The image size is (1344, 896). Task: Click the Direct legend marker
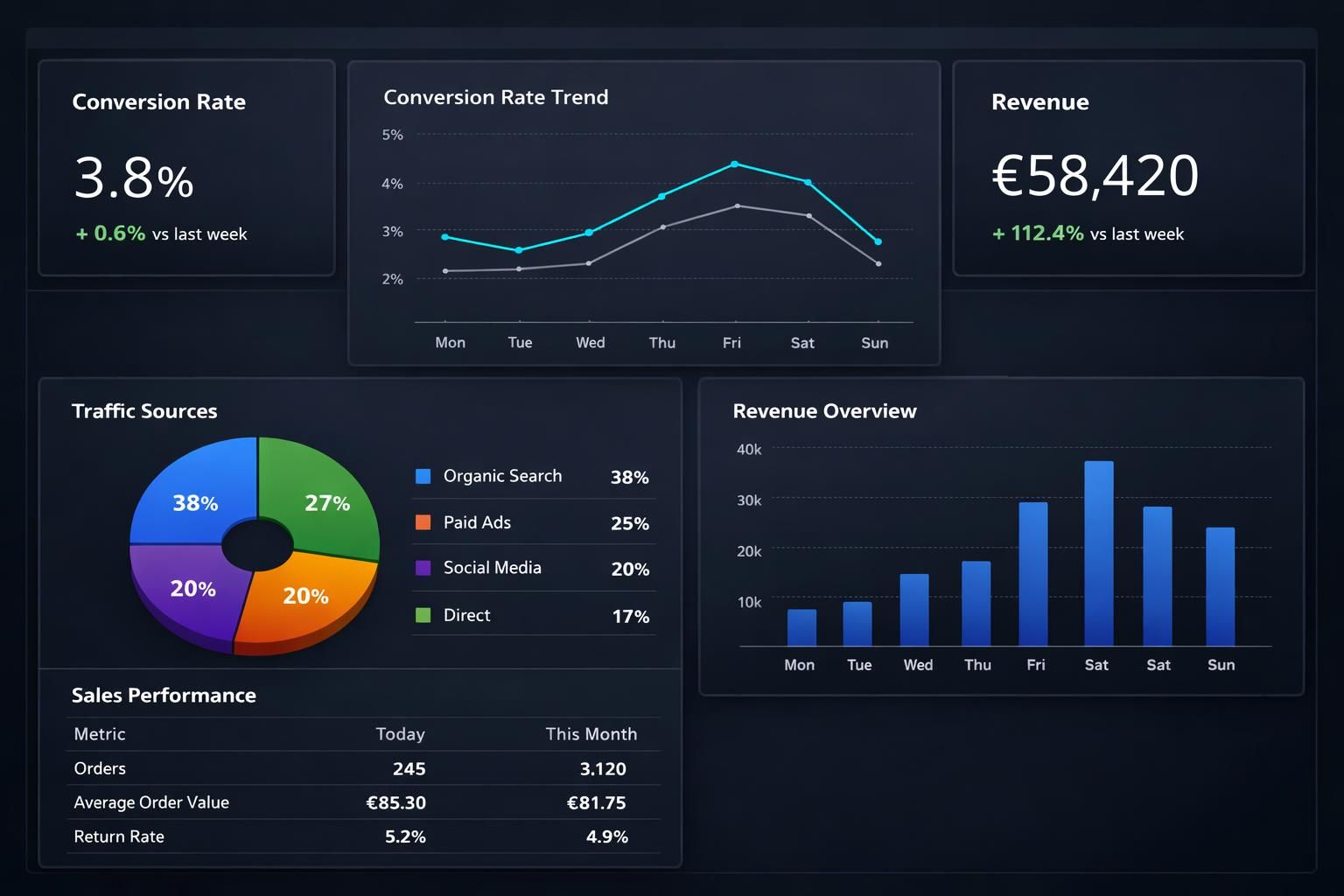pos(423,614)
